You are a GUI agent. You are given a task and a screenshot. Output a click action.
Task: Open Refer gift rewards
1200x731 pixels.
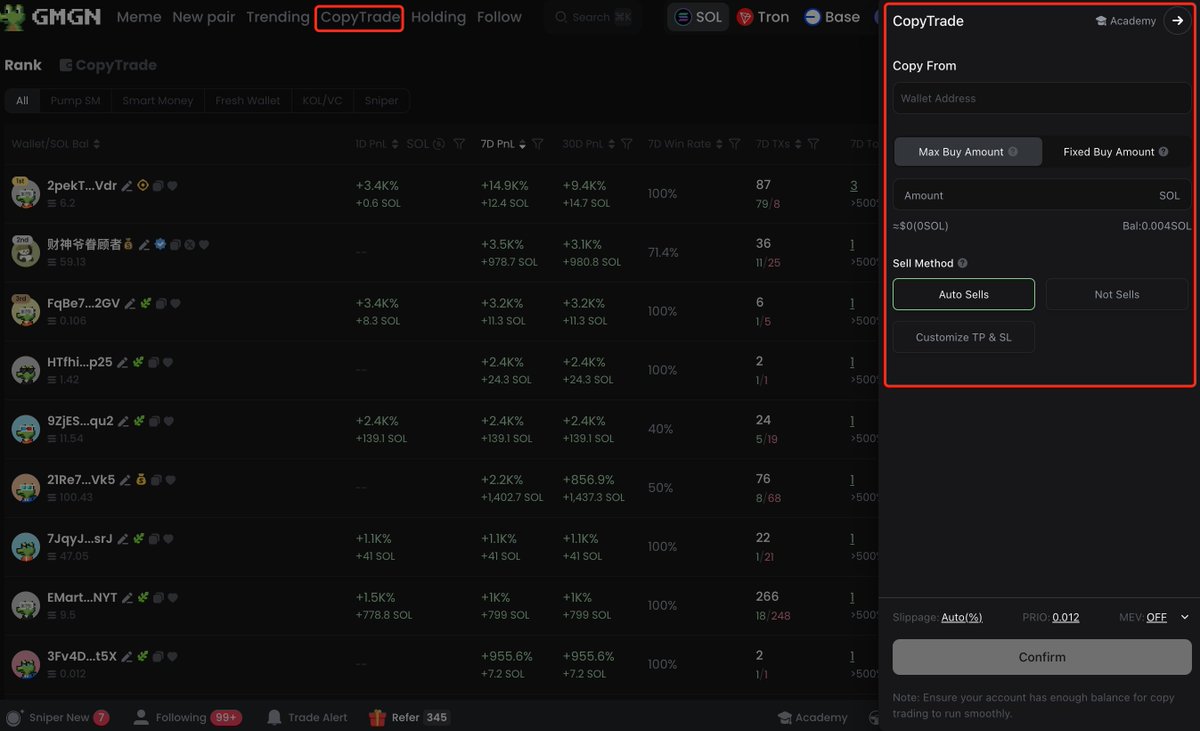pyautogui.click(x=411, y=717)
